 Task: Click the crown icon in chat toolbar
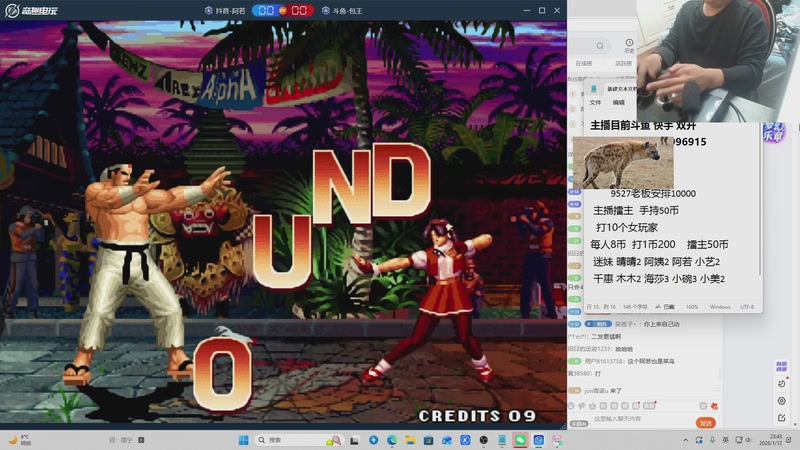pos(592,406)
